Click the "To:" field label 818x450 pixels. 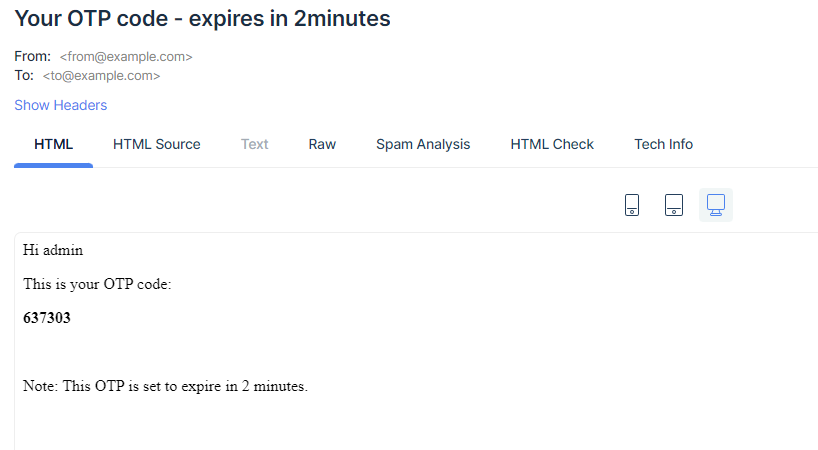click(x=24, y=75)
